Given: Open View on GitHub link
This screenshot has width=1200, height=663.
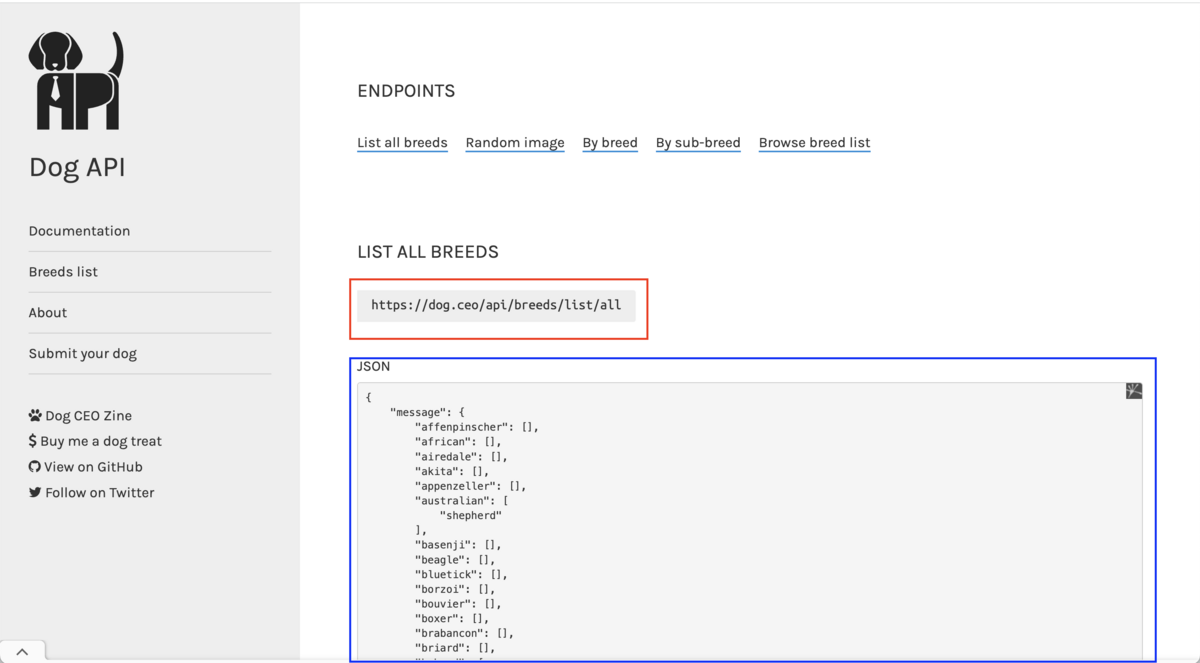Looking at the screenshot, I should 93,467.
